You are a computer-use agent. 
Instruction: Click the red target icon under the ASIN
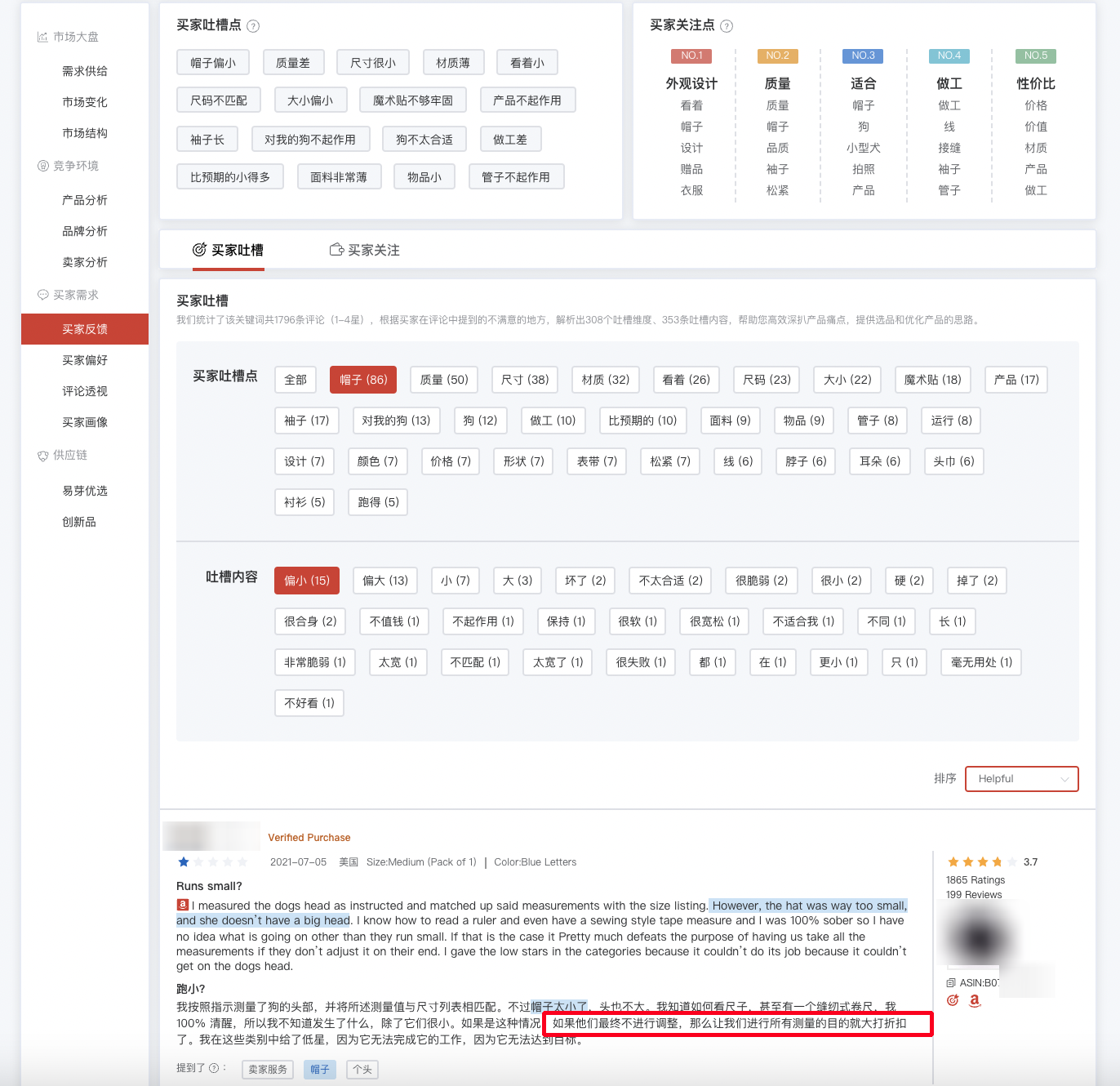pos(952,999)
